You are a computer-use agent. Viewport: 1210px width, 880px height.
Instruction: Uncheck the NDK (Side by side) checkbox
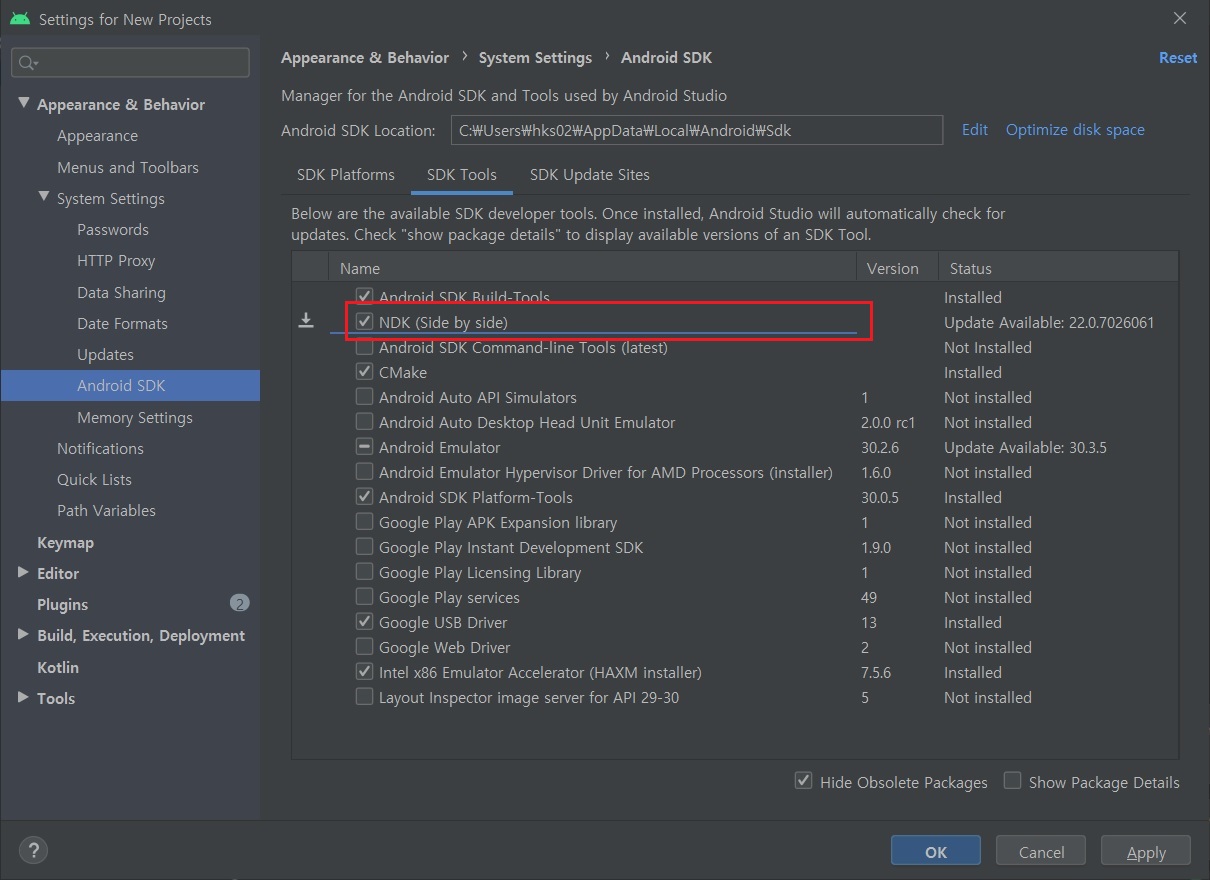[x=365, y=322]
